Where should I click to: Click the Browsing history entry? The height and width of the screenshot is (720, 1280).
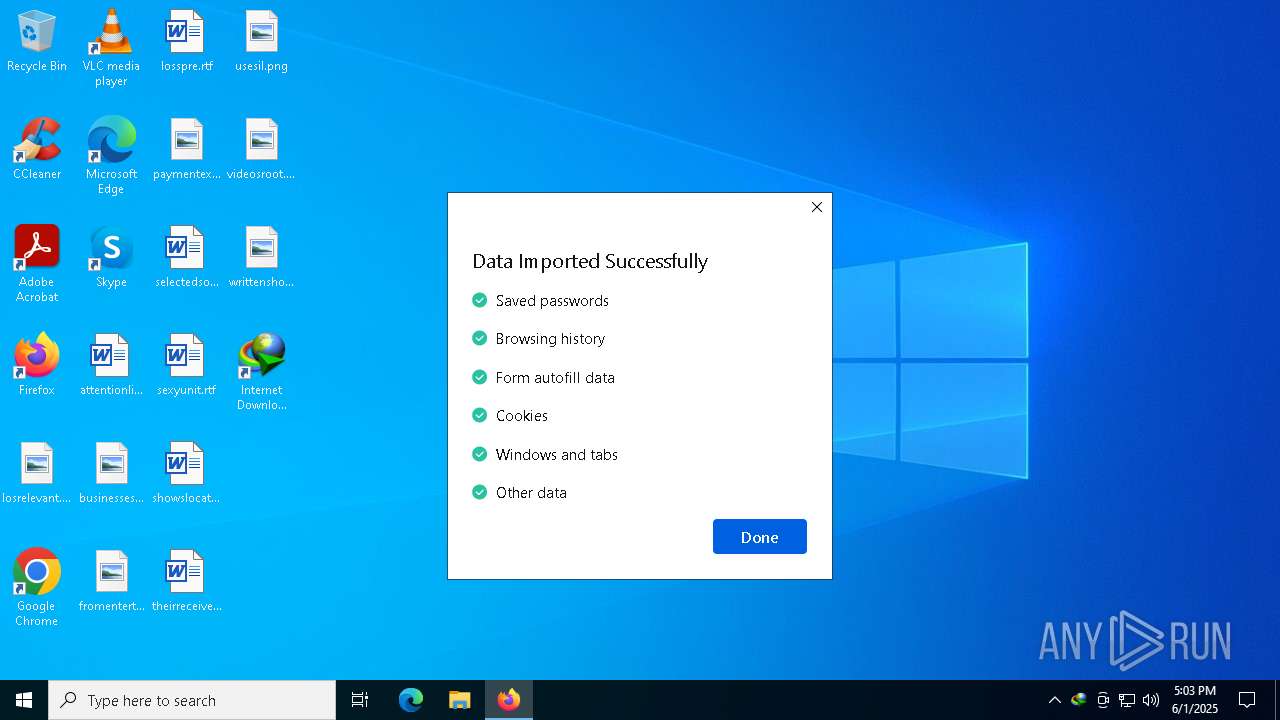click(x=538, y=339)
